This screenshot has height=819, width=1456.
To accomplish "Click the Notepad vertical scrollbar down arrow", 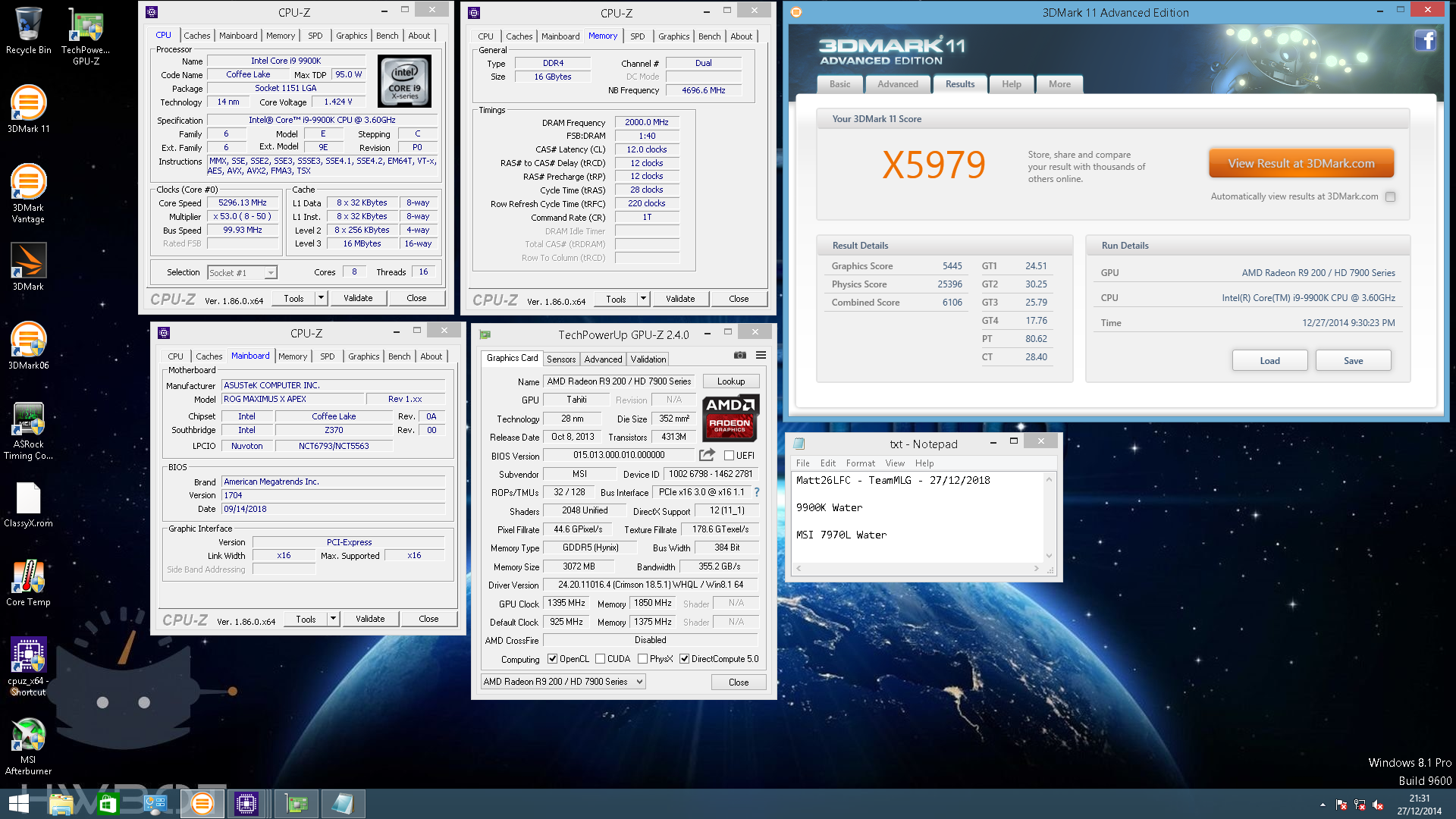I will (1050, 556).
